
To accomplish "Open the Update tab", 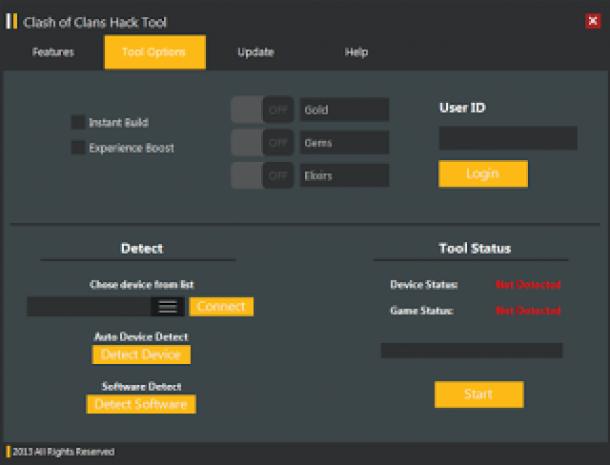I will pyautogui.click(x=255, y=52).
